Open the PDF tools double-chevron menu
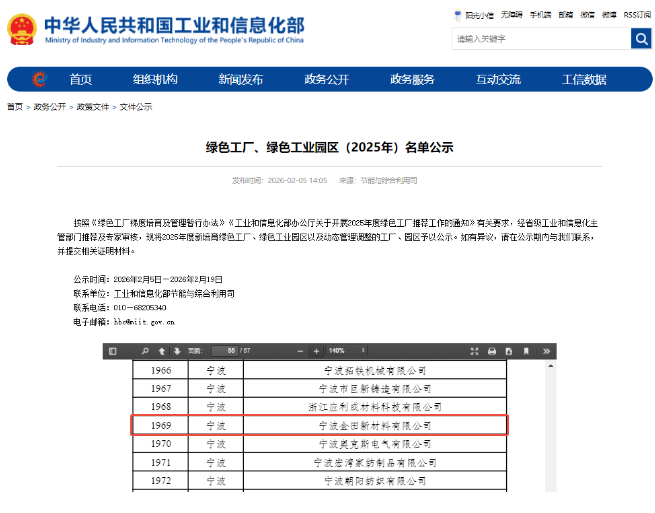Image resolution: width=655 pixels, height=513 pixels. 546,351
